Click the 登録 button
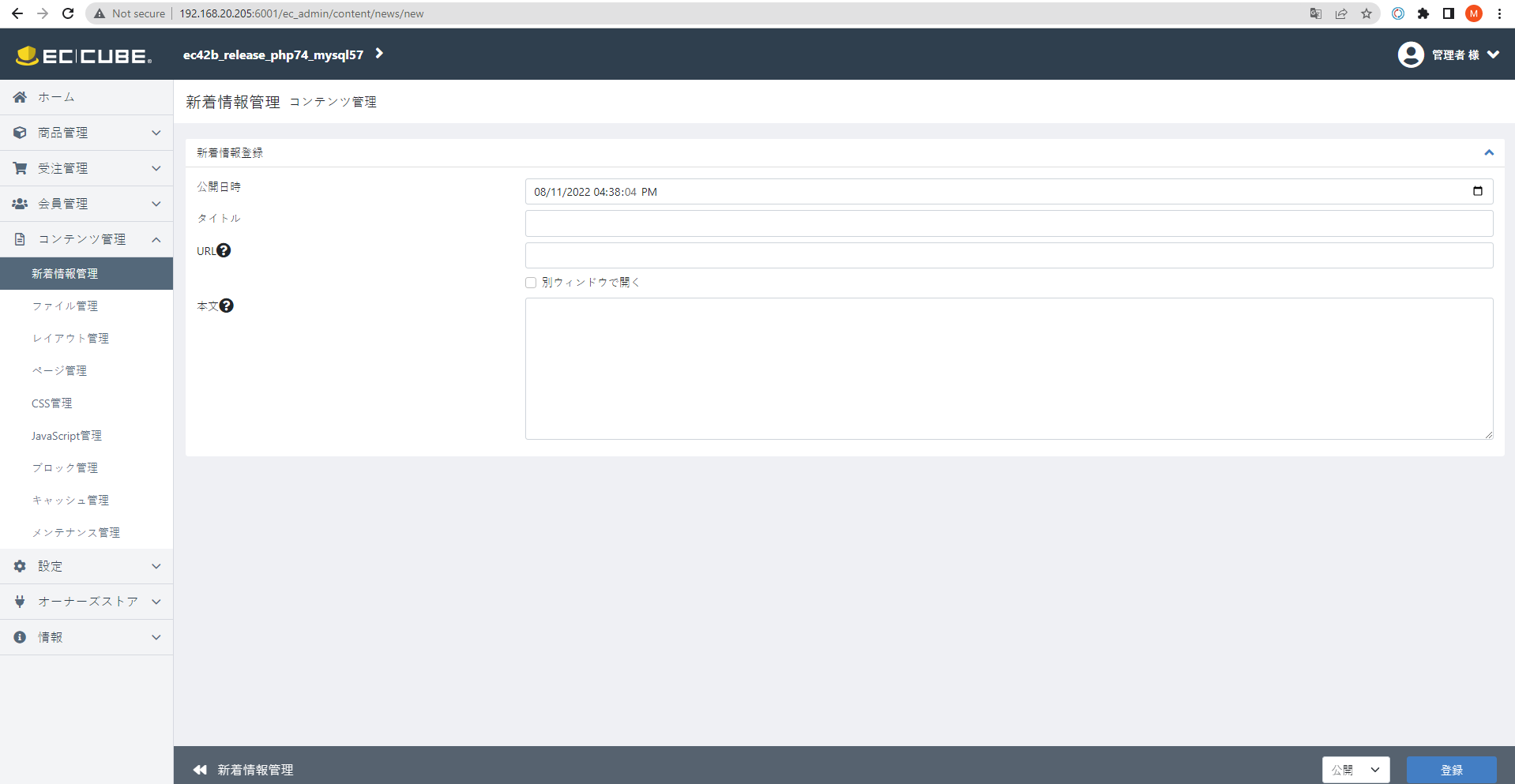This screenshot has width=1515, height=784. pos(1452,770)
